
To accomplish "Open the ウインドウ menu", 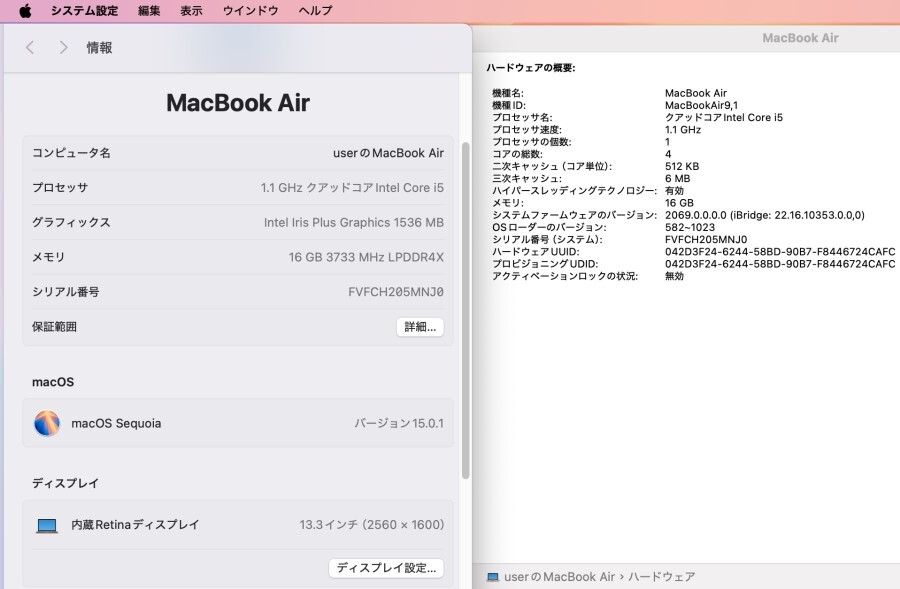I will pos(250,11).
